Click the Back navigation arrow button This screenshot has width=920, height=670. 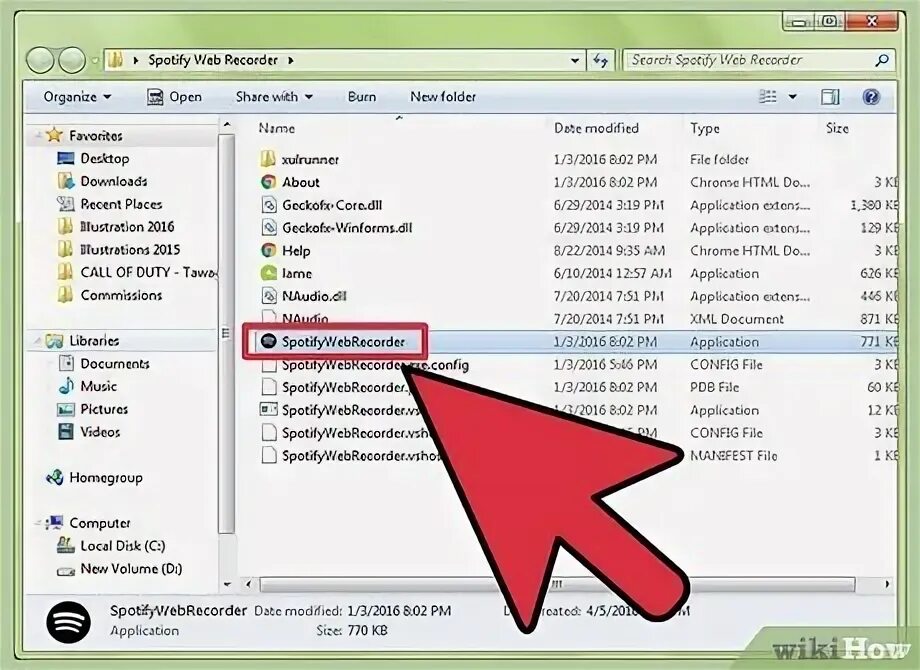point(40,60)
